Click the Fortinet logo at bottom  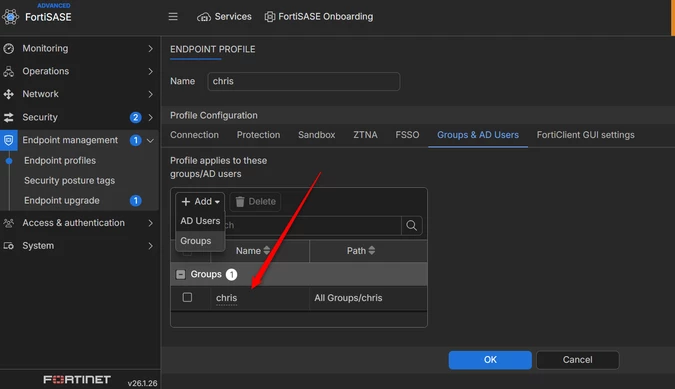(x=77, y=380)
